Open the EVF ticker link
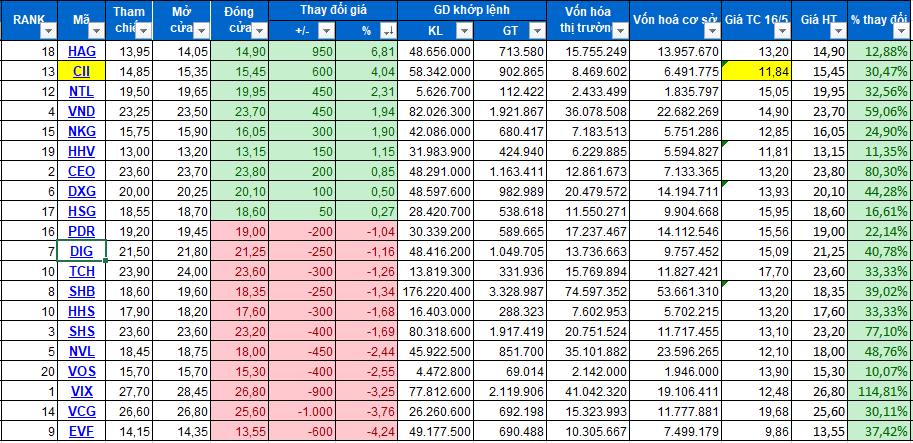Image resolution: width=913 pixels, height=443 pixels. (82, 433)
